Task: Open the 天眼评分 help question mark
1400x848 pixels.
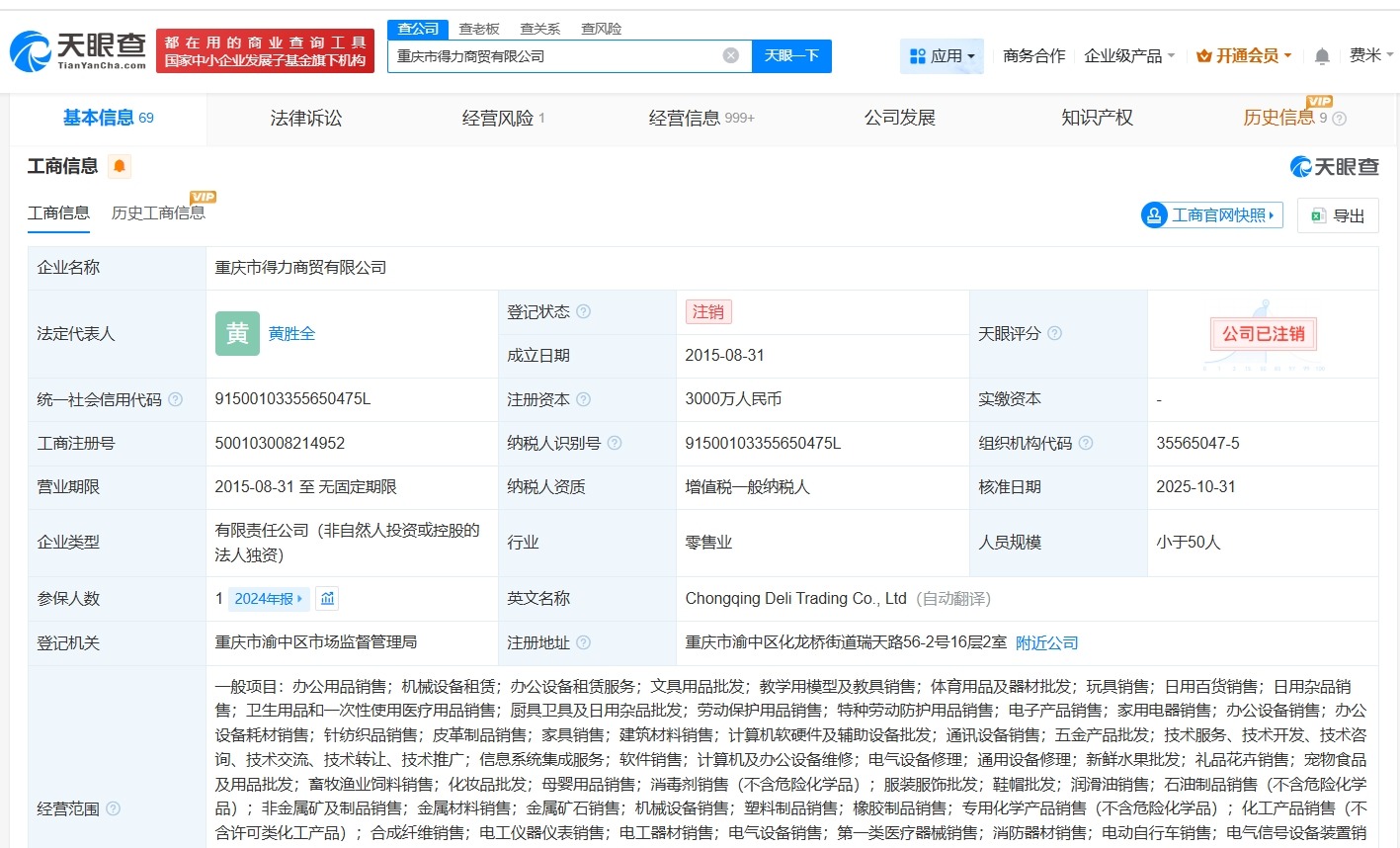Action: click(1053, 334)
